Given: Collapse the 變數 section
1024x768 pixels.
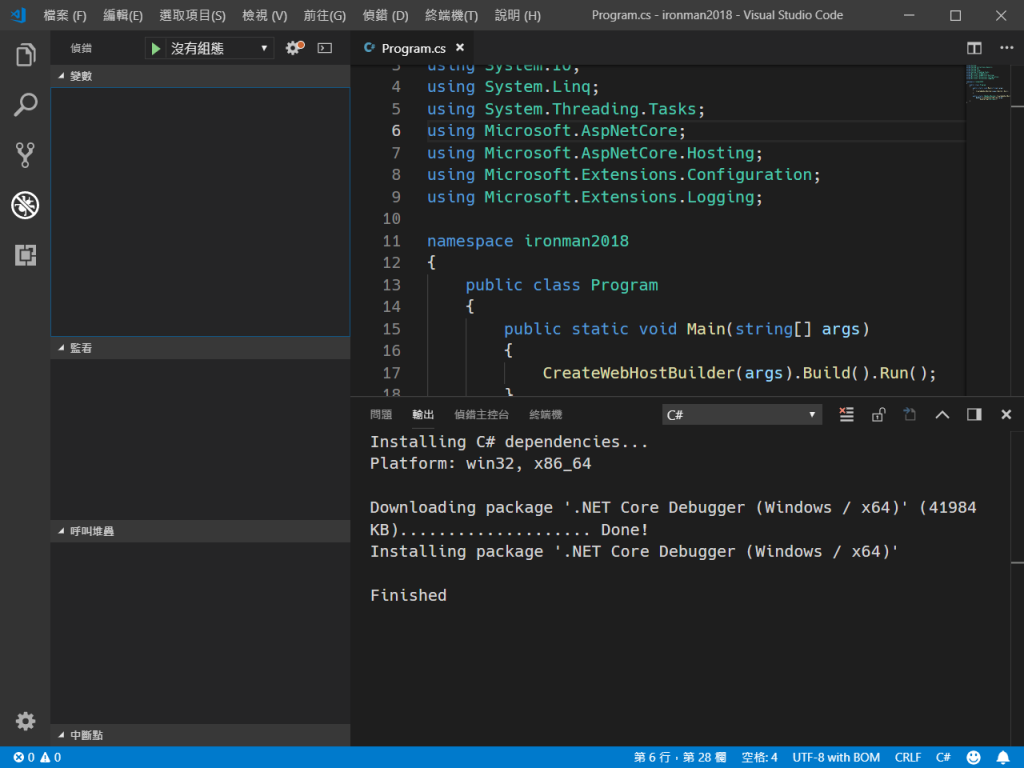Looking at the screenshot, I should point(200,76).
